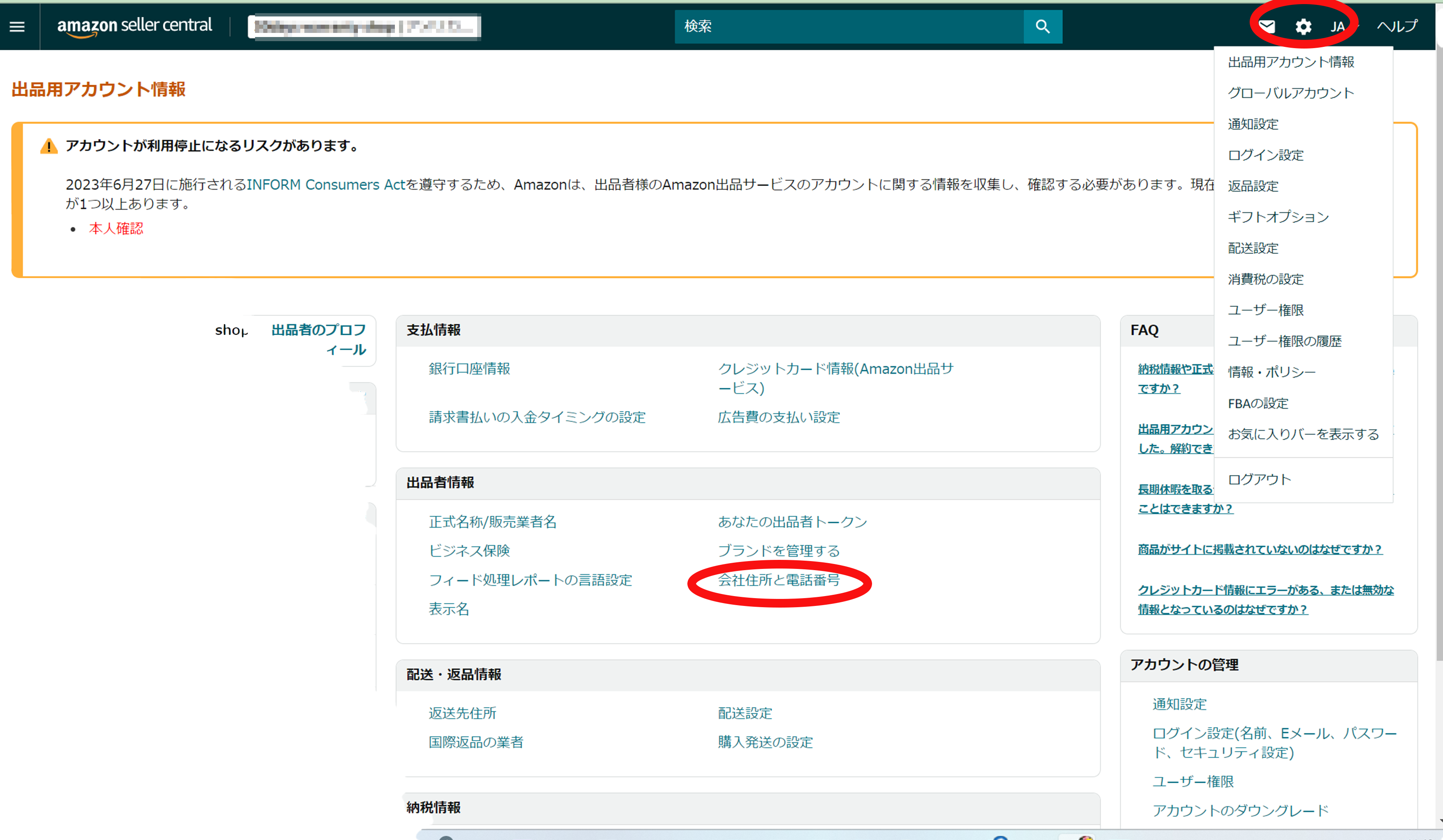Select 消費税の設定 menu entry
This screenshot has height=840, width=1443.
(1265, 279)
